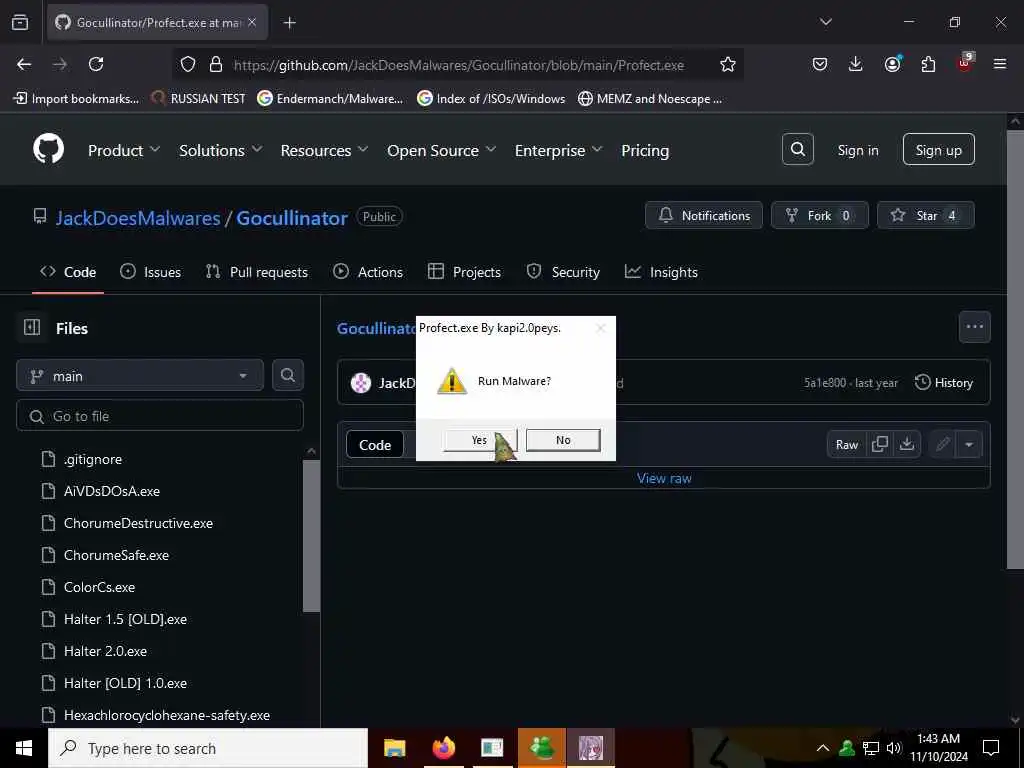This screenshot has width=1024, height=768.
Task: Click the Windows Start button
Action: point(24,748)
